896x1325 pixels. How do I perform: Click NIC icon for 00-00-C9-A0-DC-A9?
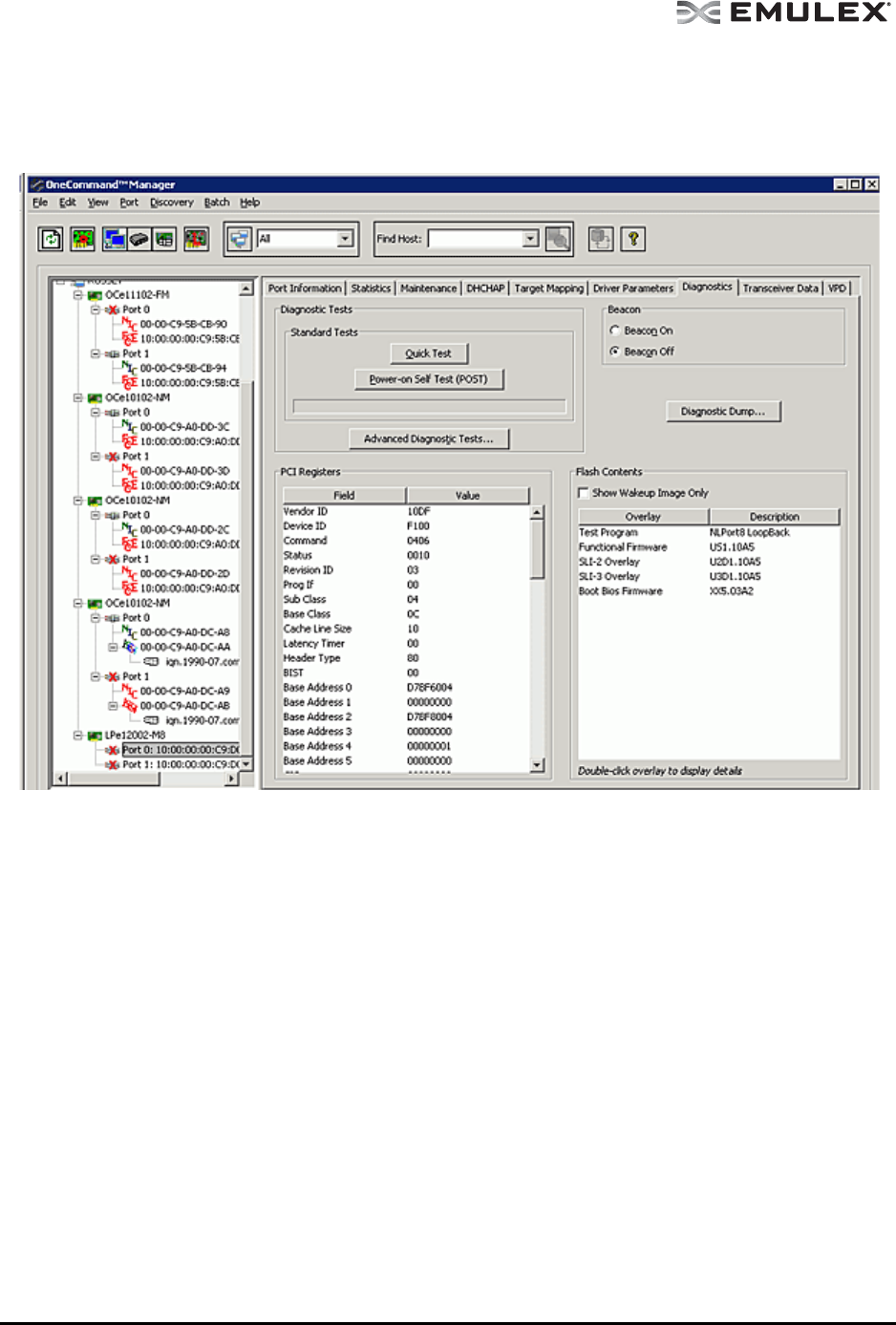pyautogui.click(x=129, y=691)
